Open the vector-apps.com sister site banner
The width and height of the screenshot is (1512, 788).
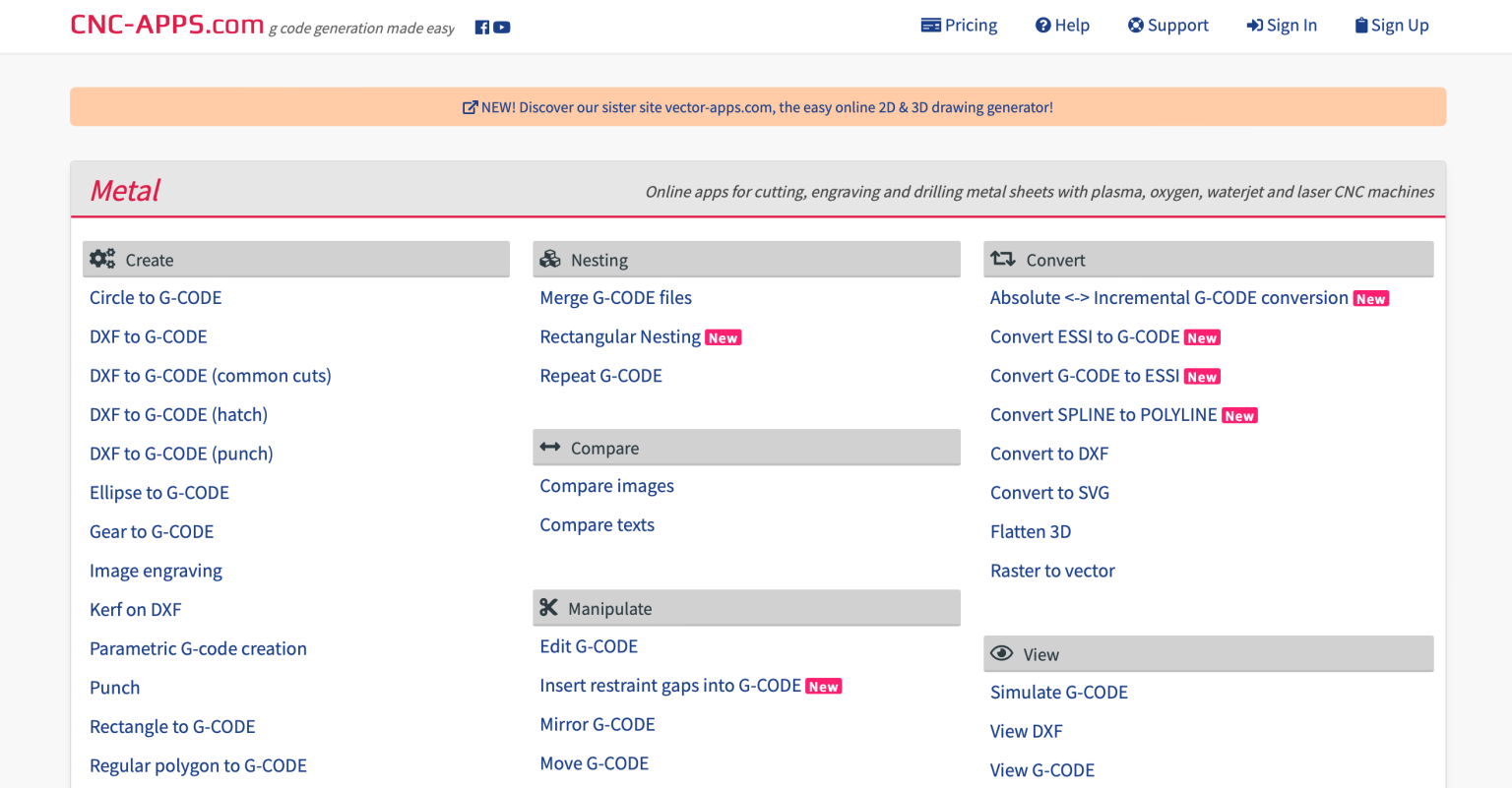[757, 107]
